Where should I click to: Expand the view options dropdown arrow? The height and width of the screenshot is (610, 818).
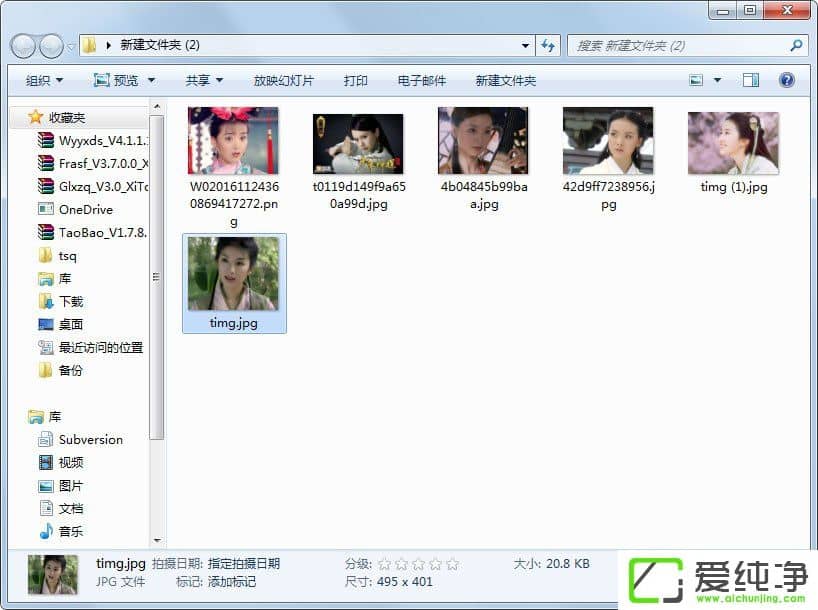point(717,80)
